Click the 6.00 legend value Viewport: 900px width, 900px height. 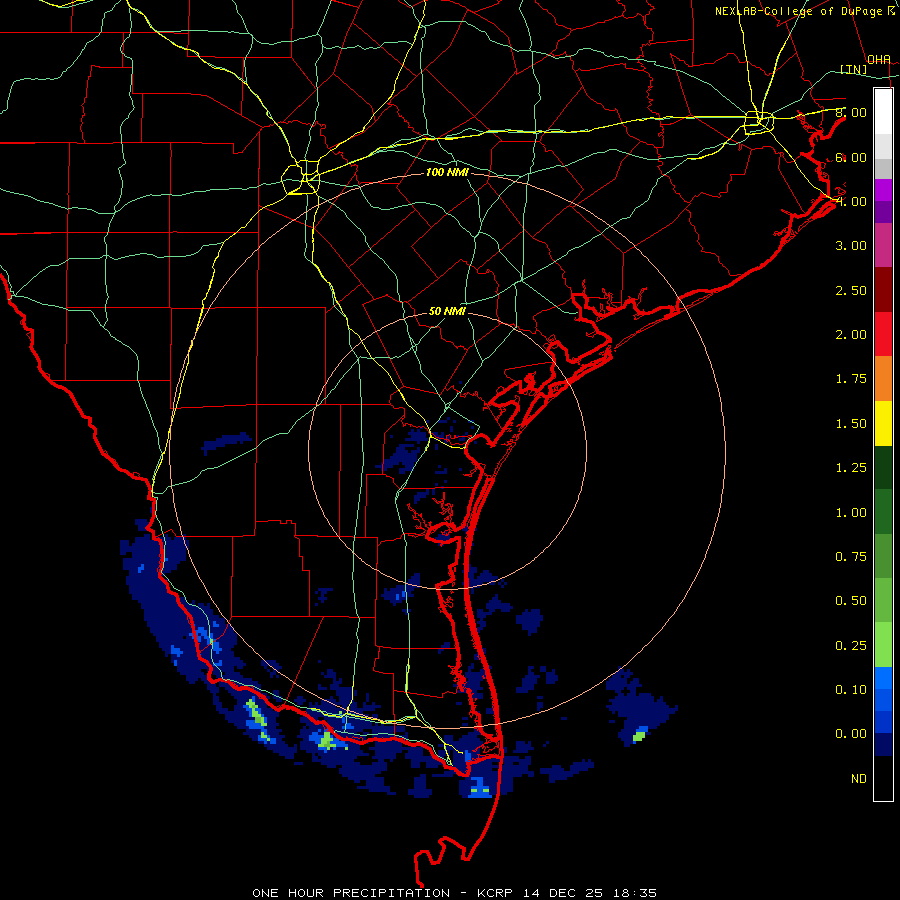[x=851, y=157]
